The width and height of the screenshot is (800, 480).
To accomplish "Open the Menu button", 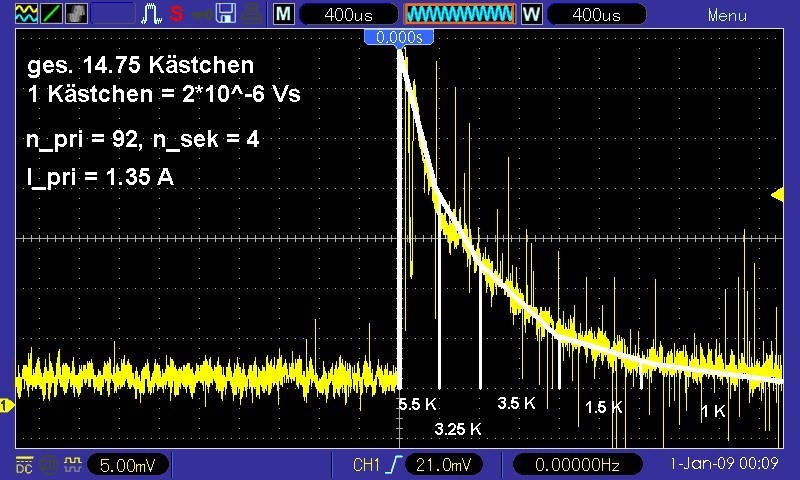I will (727, 15).
